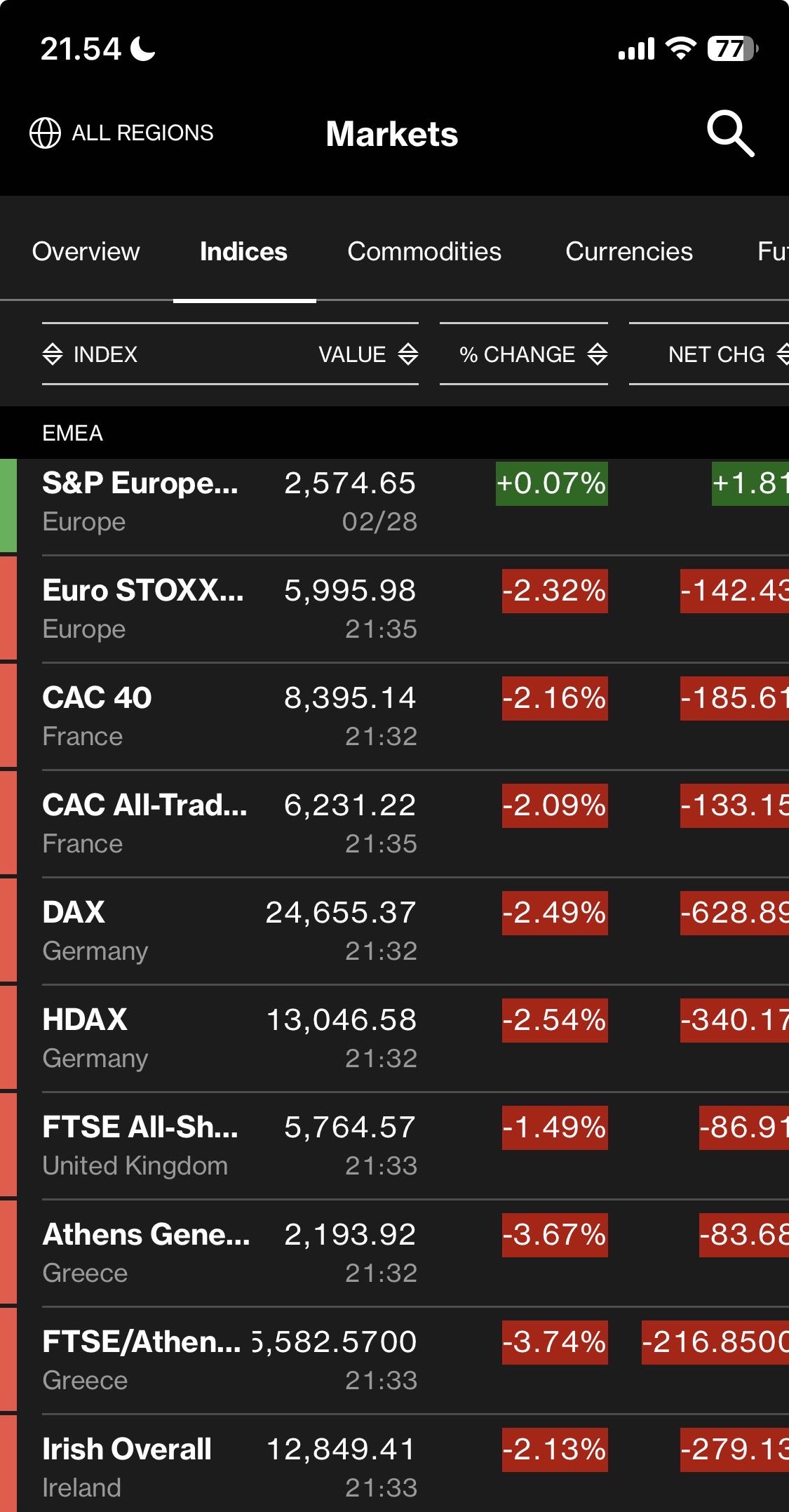The height and width of the screenshot is (1512, 789).
Task: Tap the moon focus mode icon
Action: click(x=144, y=48)
